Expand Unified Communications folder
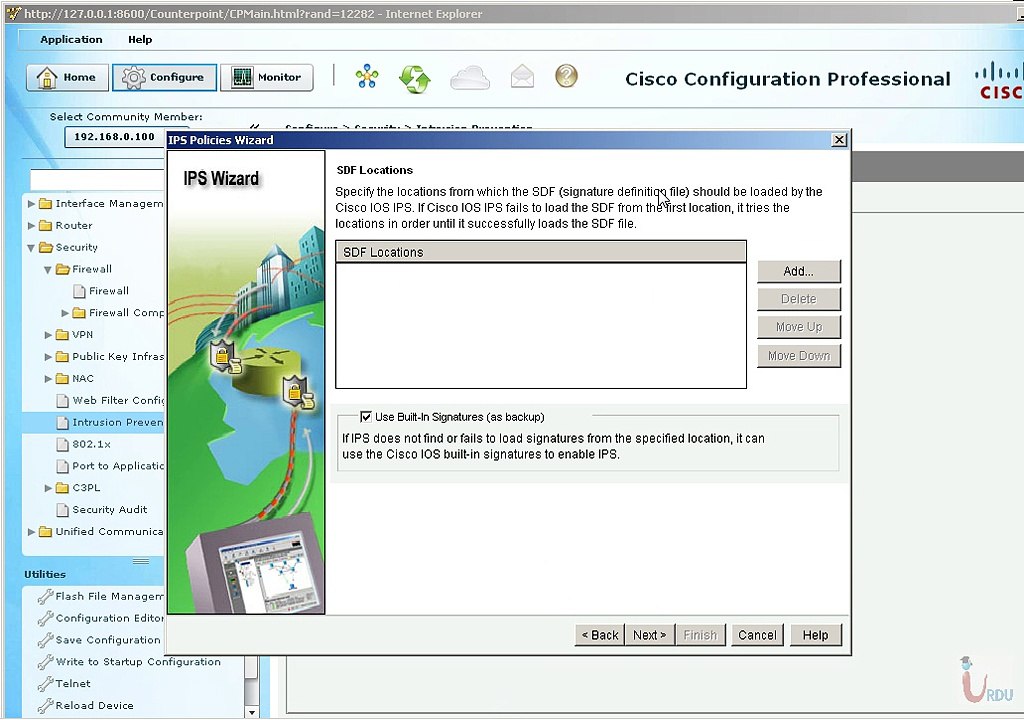Screen dimensions: 1024x720 click(31, 532)
